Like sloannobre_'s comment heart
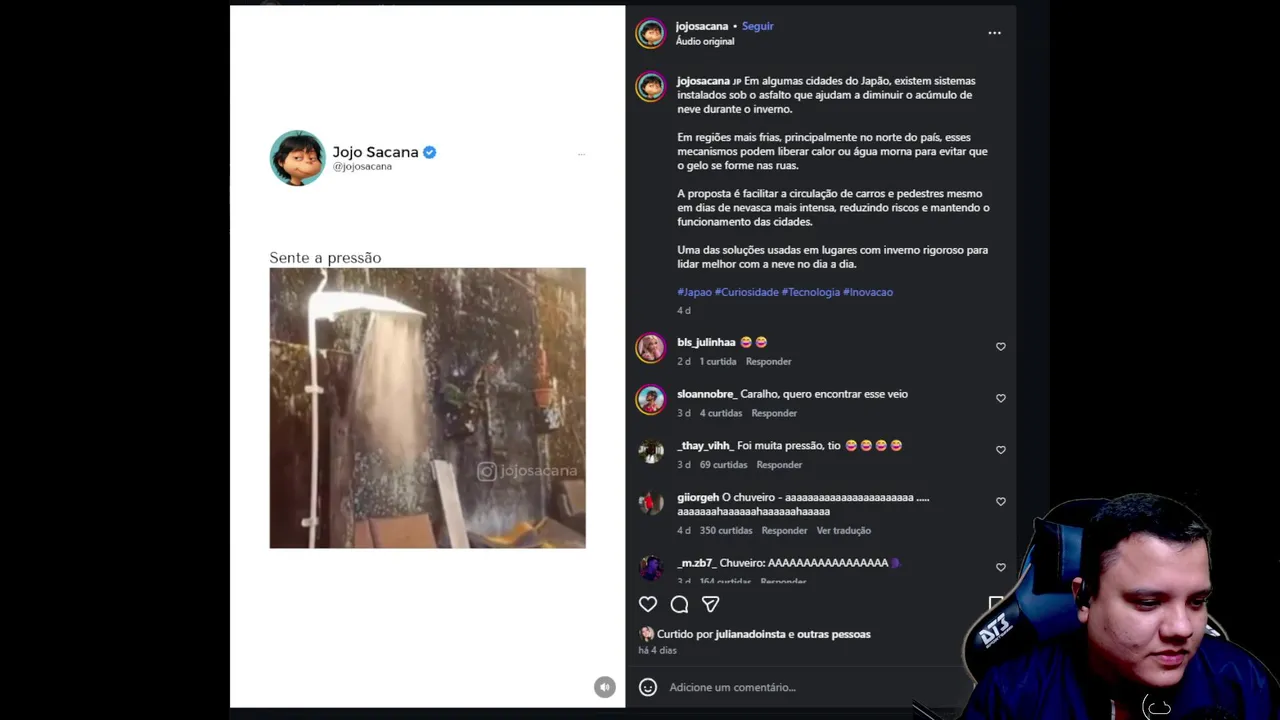 point(1000,398)
